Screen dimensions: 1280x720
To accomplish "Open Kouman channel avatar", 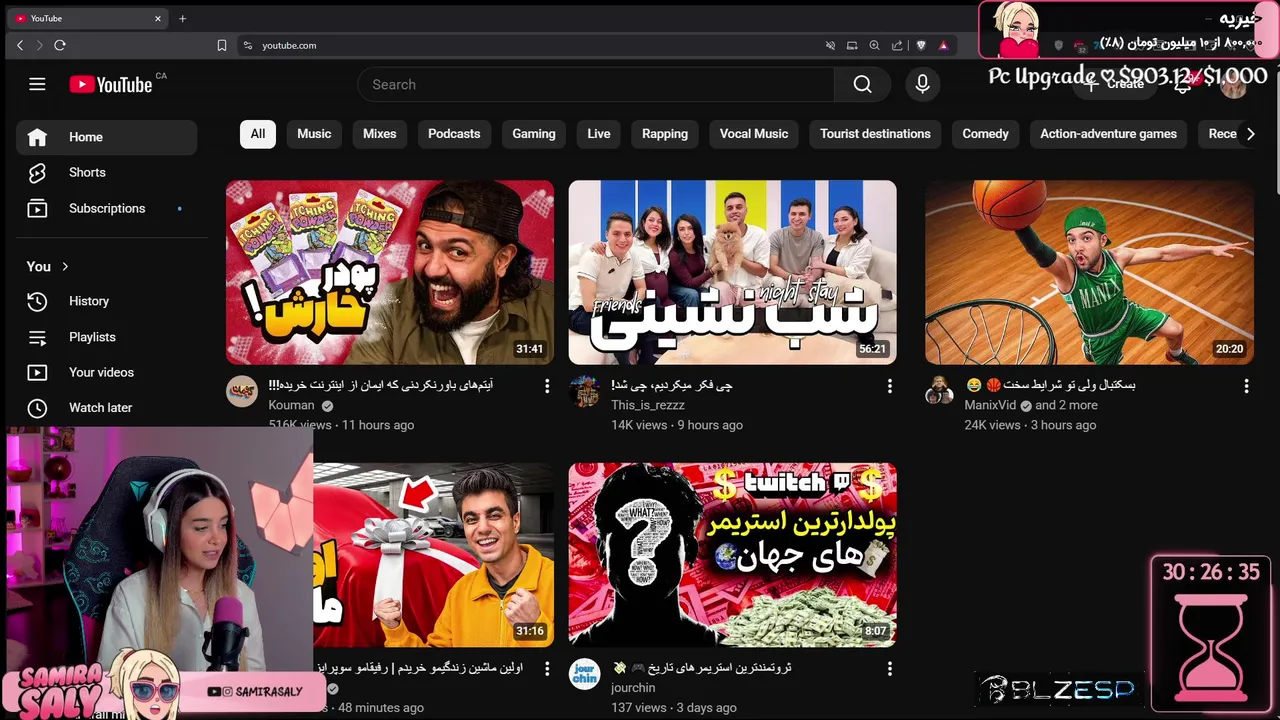I will click(x=242, y=391).
